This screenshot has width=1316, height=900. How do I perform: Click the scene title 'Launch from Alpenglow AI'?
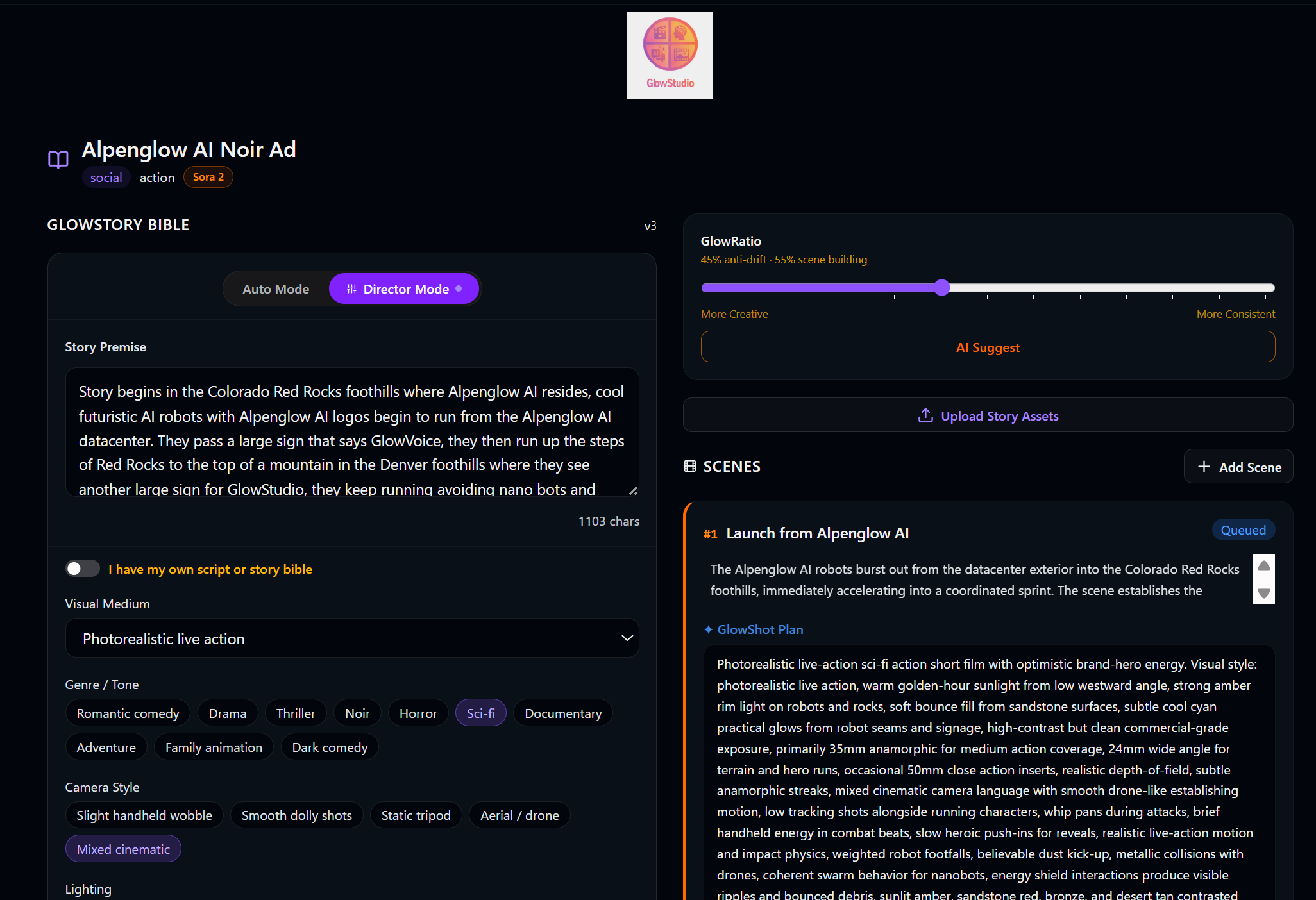(x=818, y=533)
